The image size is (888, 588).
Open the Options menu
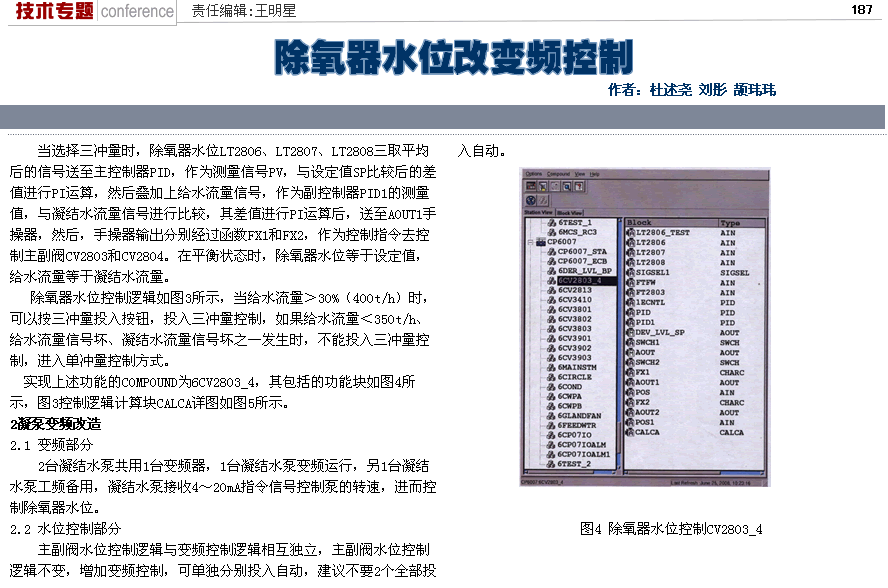533,174
